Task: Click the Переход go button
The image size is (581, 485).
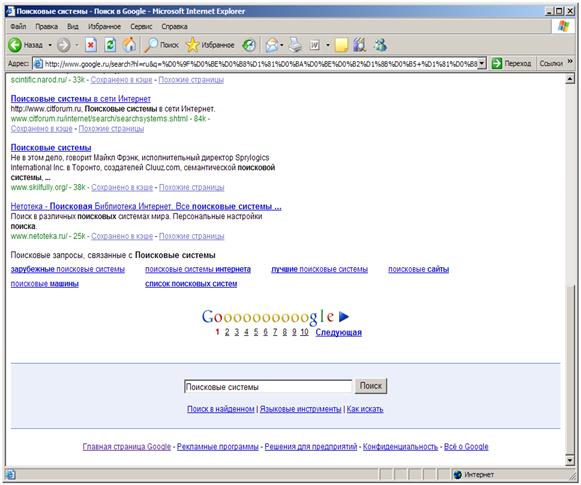Action: pos(511,64)
